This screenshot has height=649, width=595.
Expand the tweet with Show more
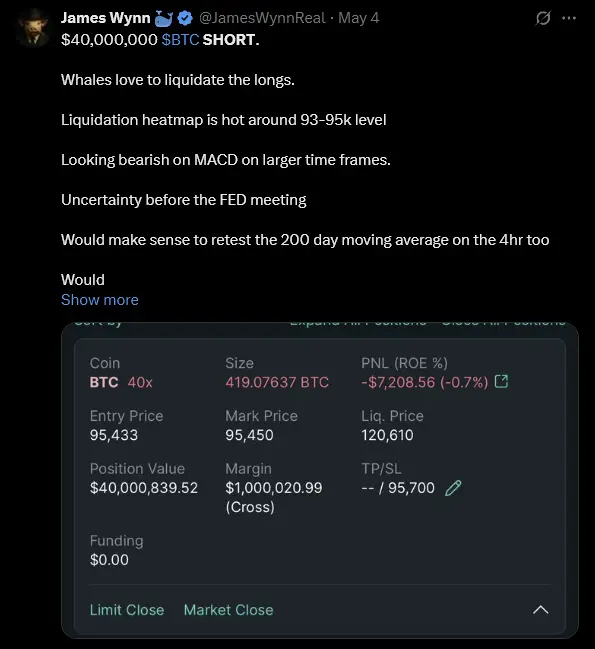100,300
